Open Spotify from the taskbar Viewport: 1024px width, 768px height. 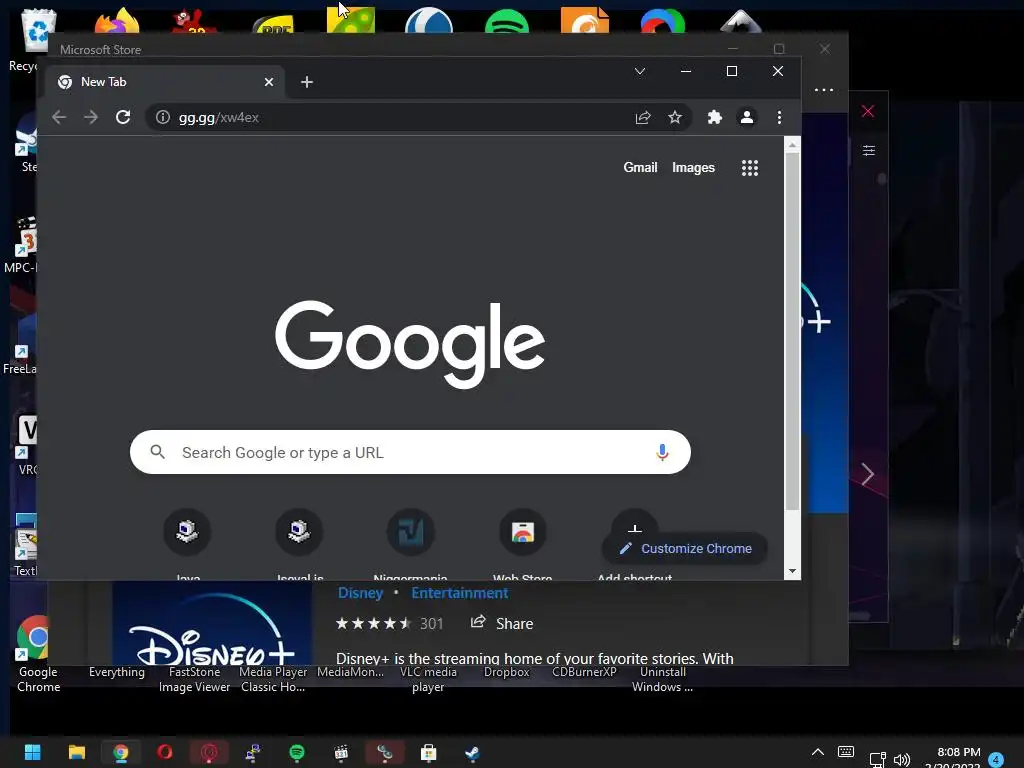click(296, 752)
